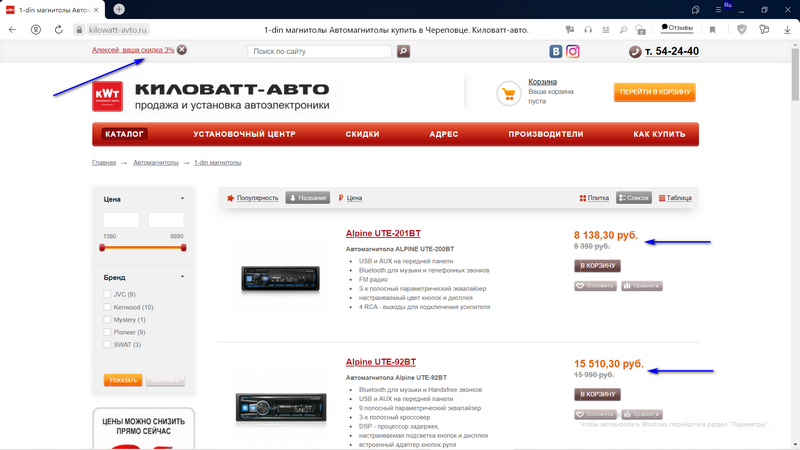Open downloads arrow icon
Viewport: 800px width, 450px height.
click(787, 30)
